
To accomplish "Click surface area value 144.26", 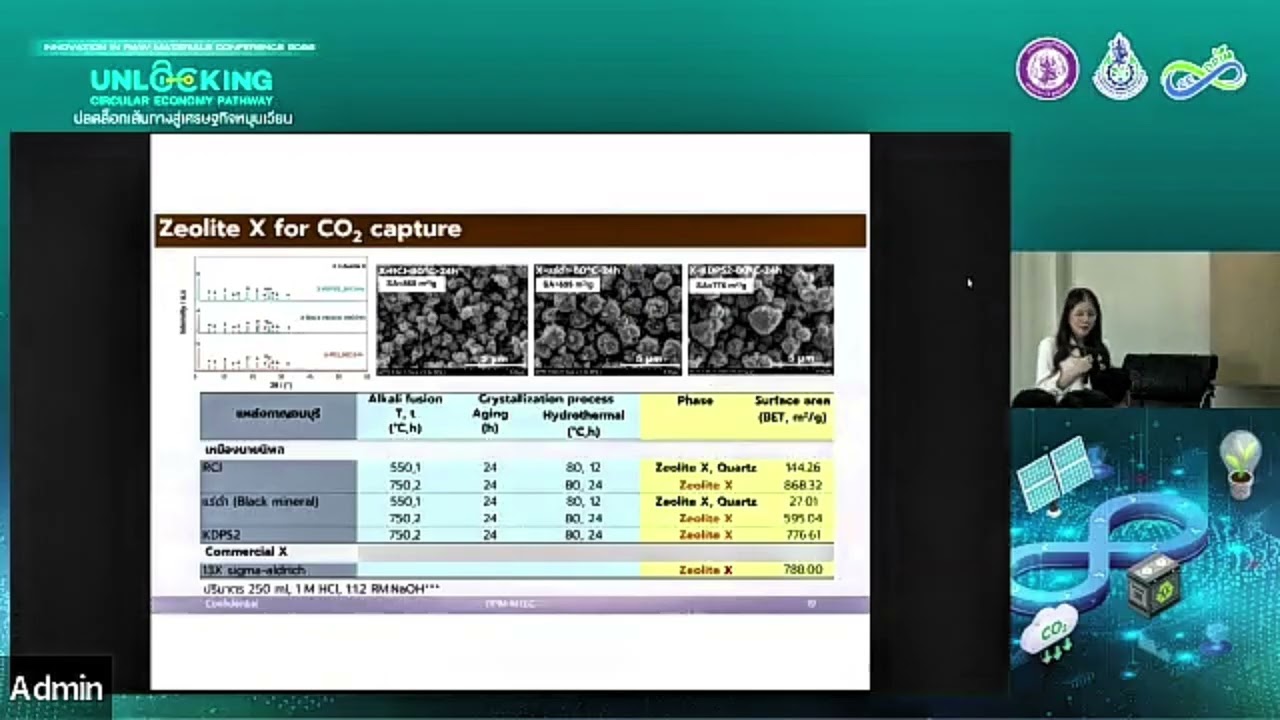I will pyautogui.click(x=802, y=467).
